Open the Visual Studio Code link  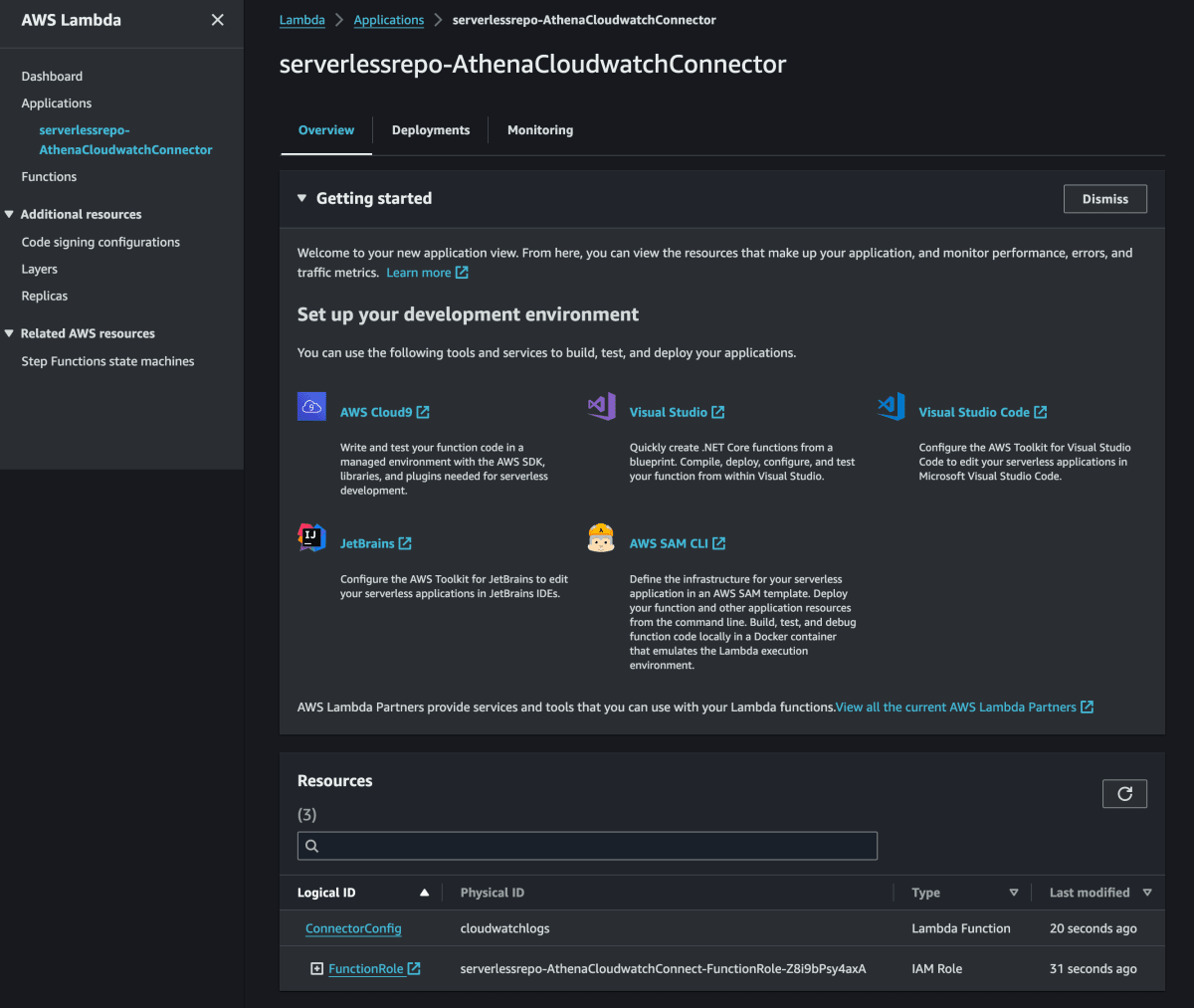[974, 412]
